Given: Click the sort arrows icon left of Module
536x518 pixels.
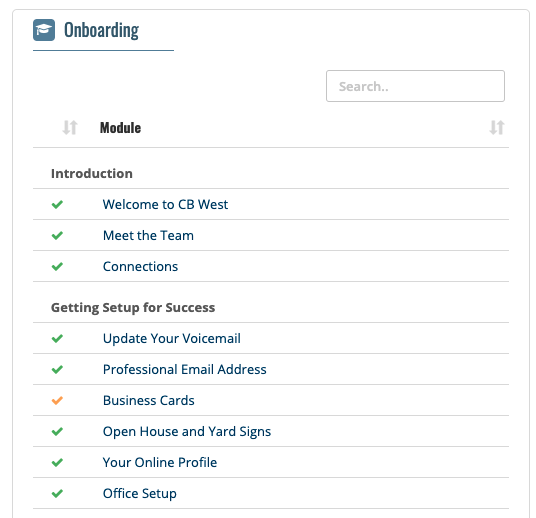Looking at the screenshot, I should coord(70,128).
